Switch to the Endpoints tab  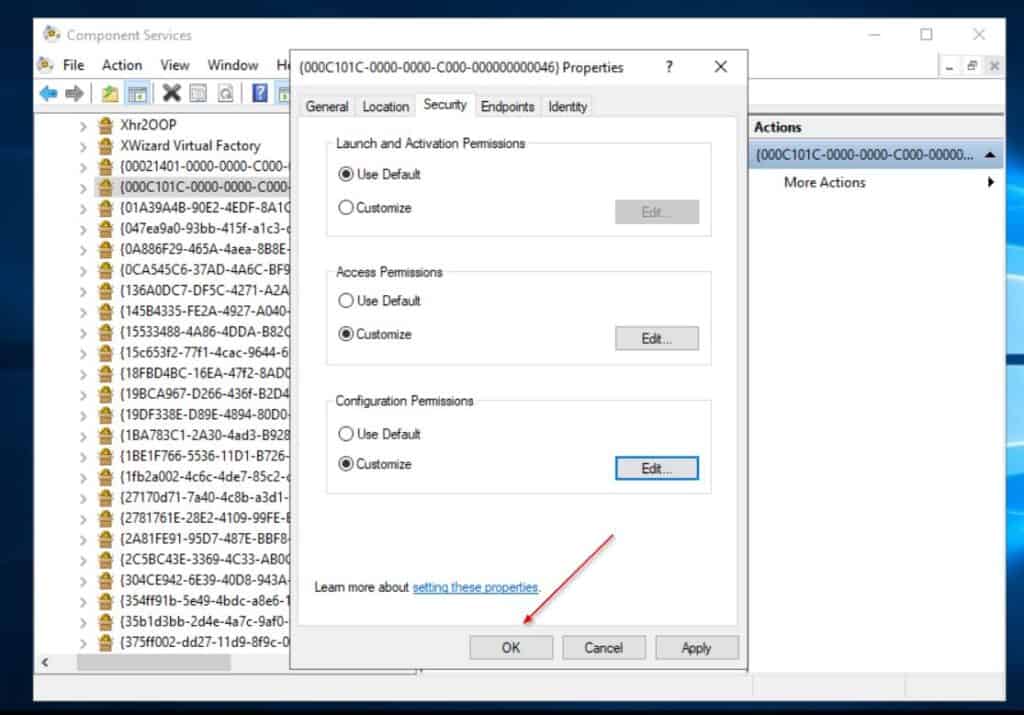coord(507,106)
